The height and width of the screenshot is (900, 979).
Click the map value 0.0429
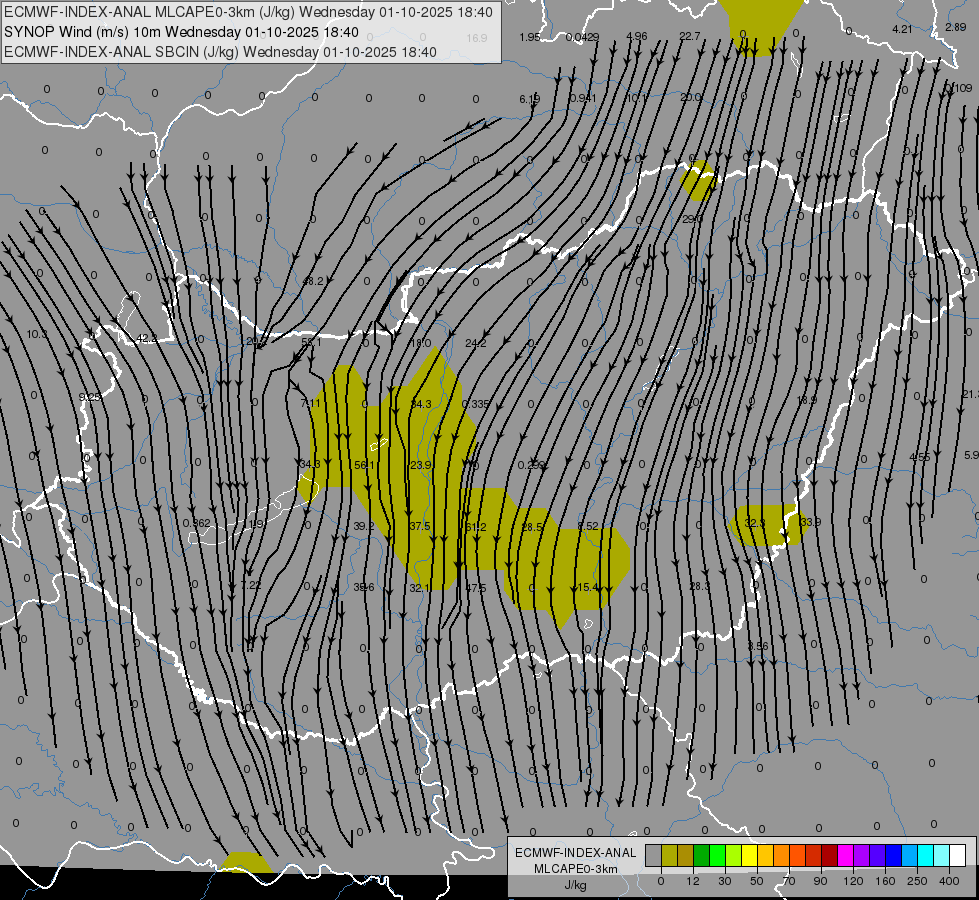click(583, 37)
